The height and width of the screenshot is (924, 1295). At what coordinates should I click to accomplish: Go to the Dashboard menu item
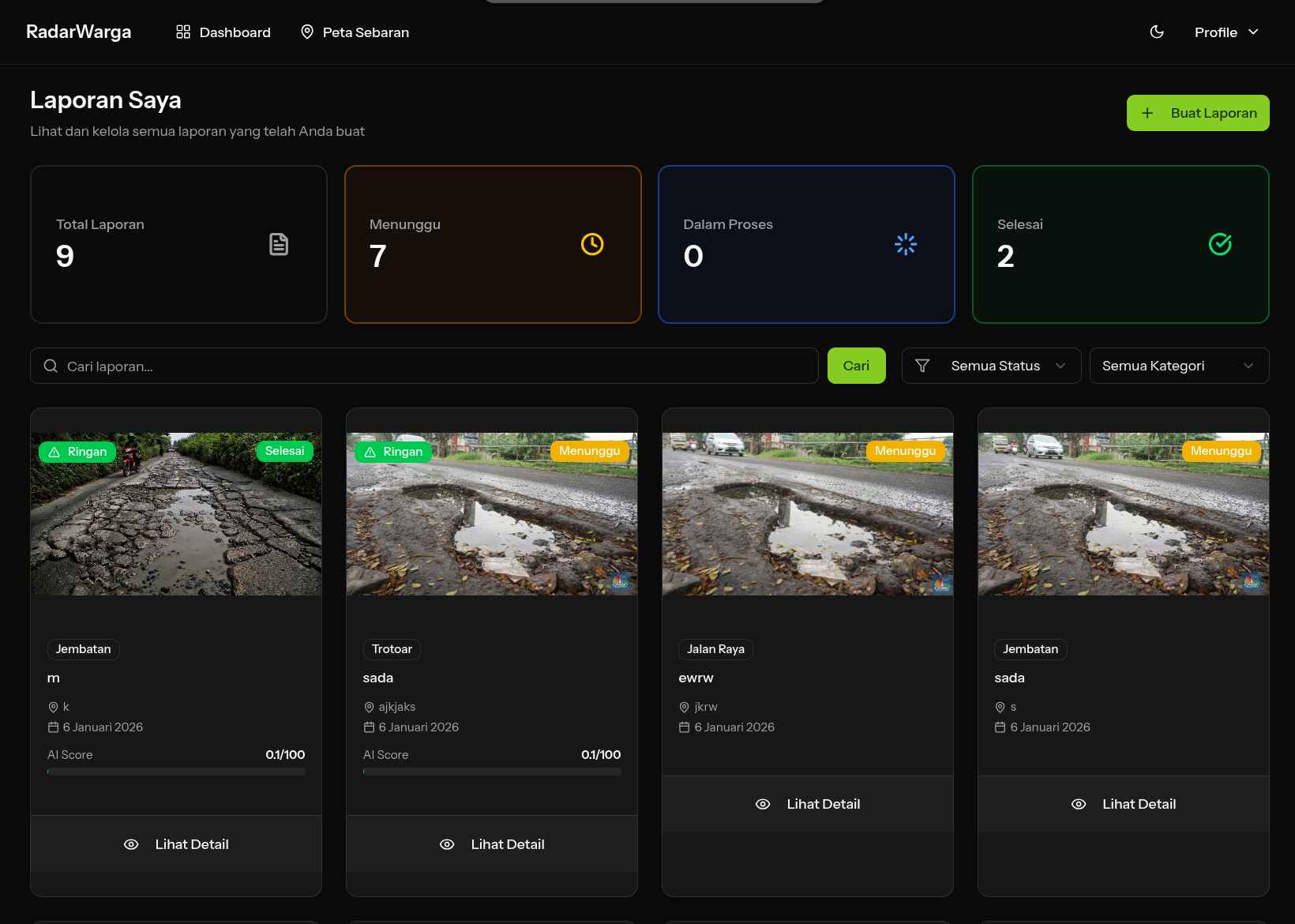tap(223, 32)
